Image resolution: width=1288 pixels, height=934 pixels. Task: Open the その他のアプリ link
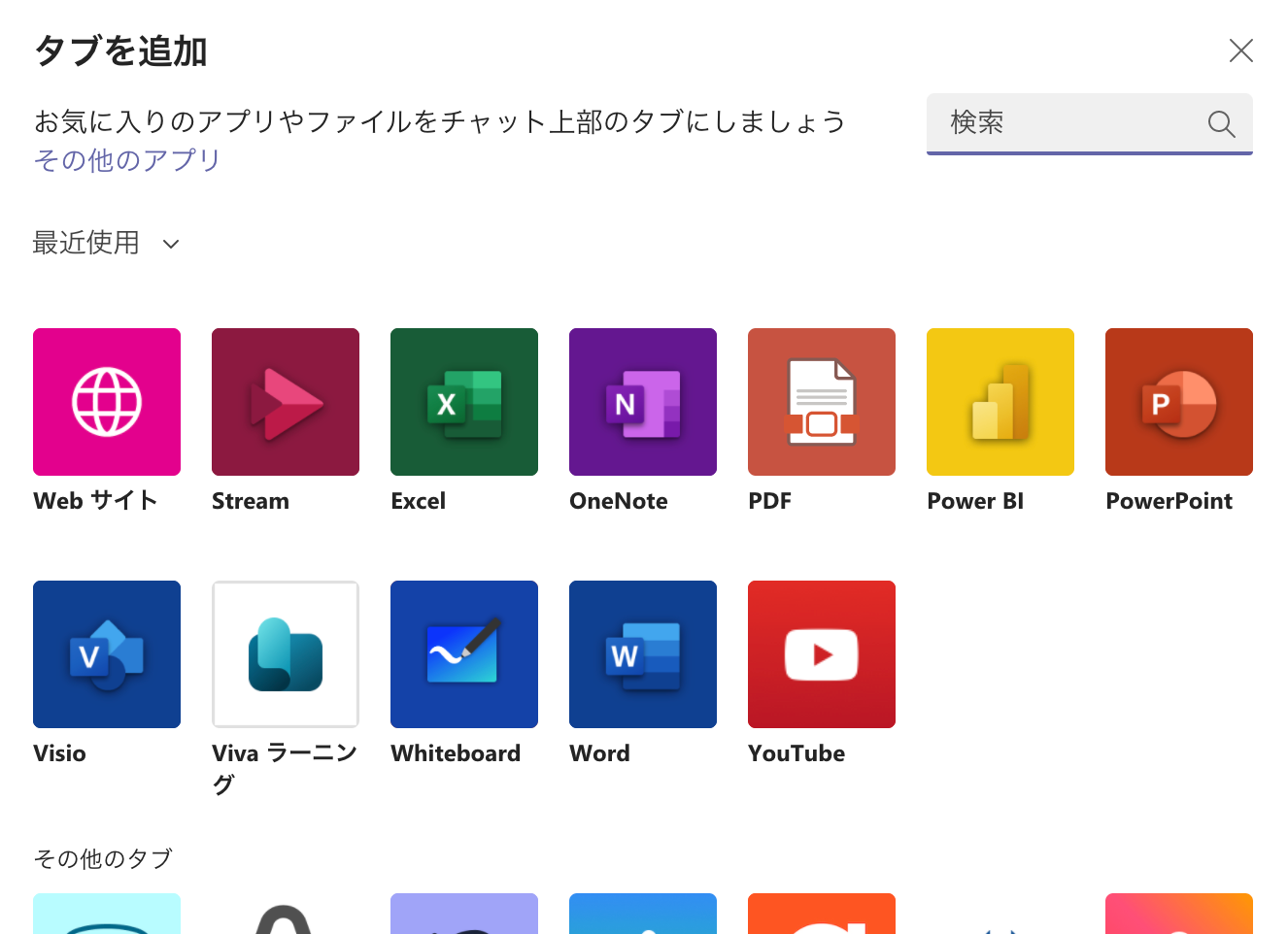pyautogui.click(x=127, y=160)
